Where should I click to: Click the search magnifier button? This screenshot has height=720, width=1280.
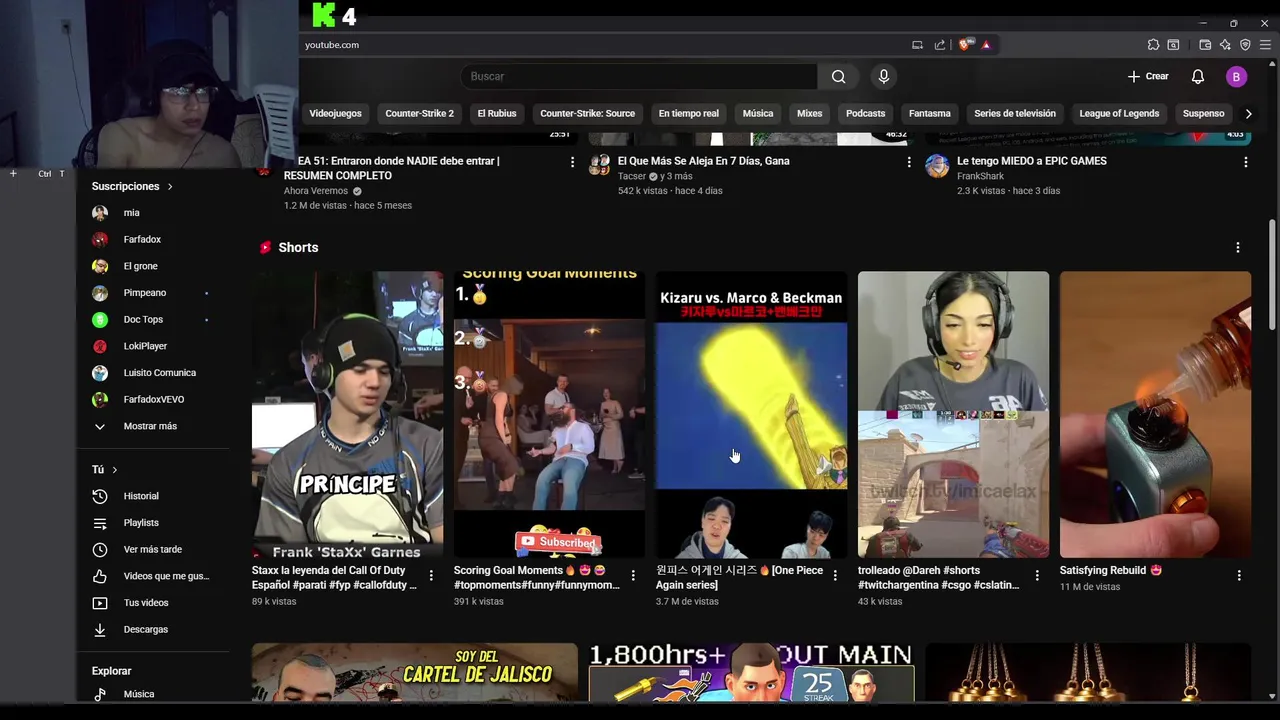[x=838, y=77]
